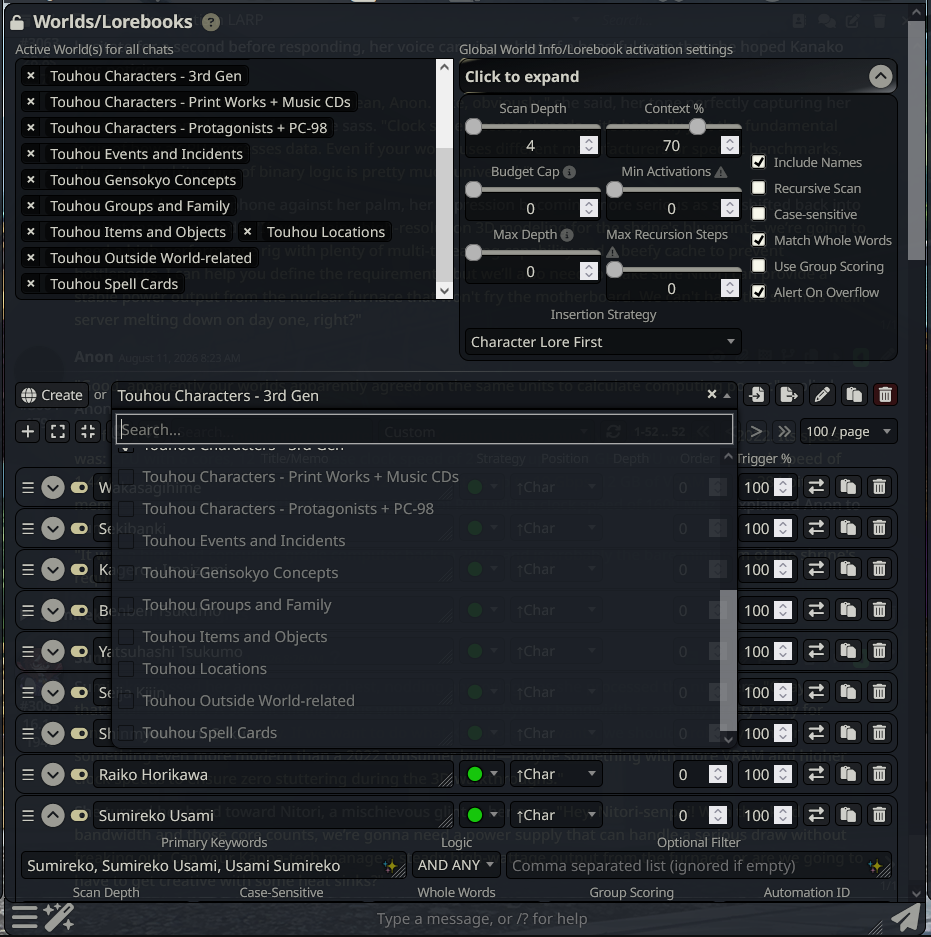Image resolution: width=931 pixels, height=937 pixels.
Task: Open the magic wand extensions menu
Action: pyautogui.click(x=59, y=917)
